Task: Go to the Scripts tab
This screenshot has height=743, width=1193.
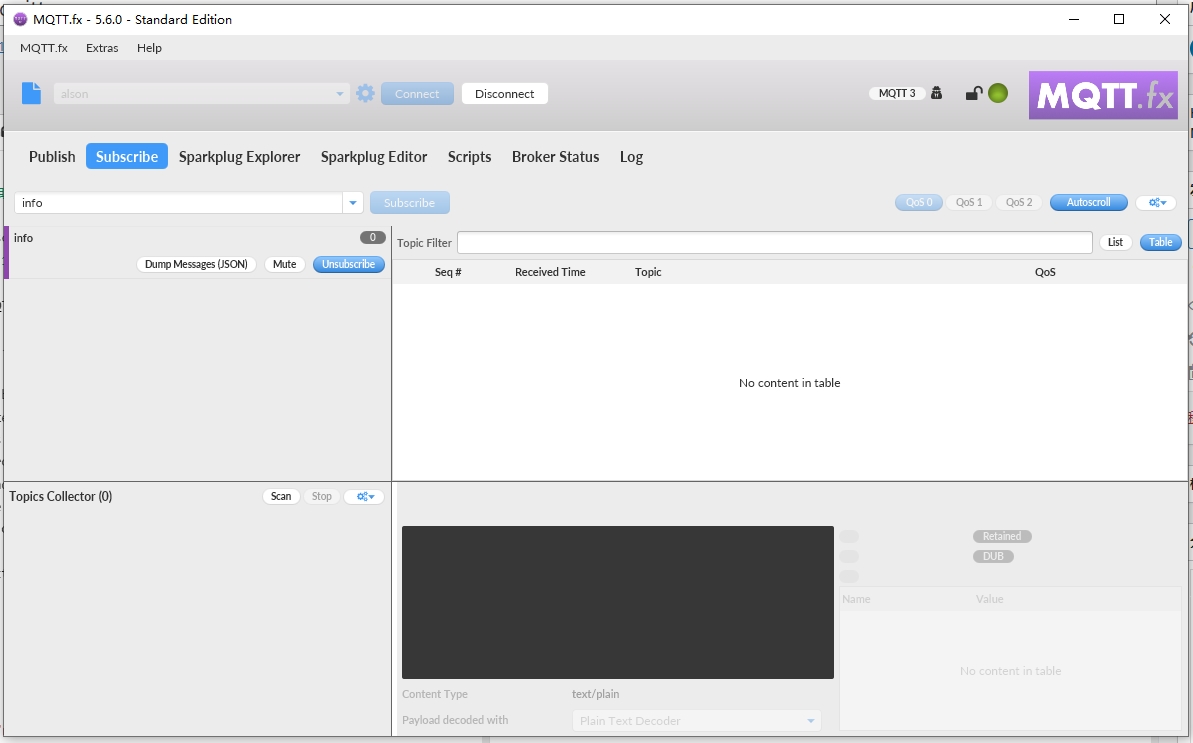Action: click(469, 157)
